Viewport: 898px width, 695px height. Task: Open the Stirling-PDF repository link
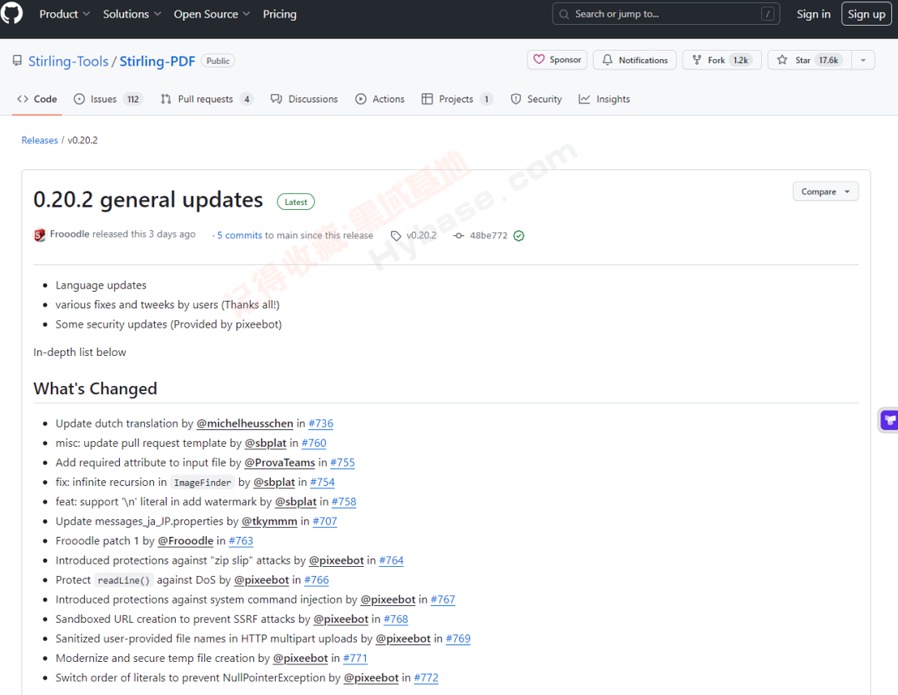(157, 61)
